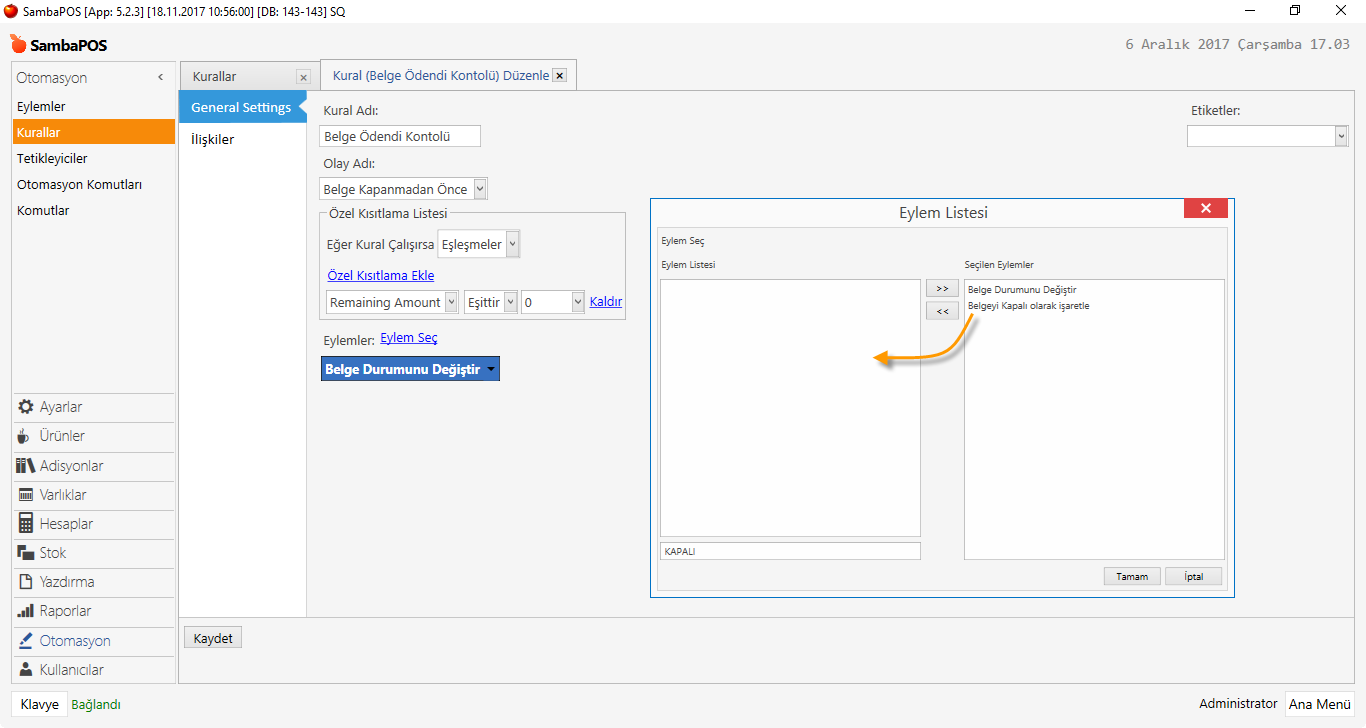Open Kullanıcılar user icon section

pyautogui.click(x=26, y=670)
